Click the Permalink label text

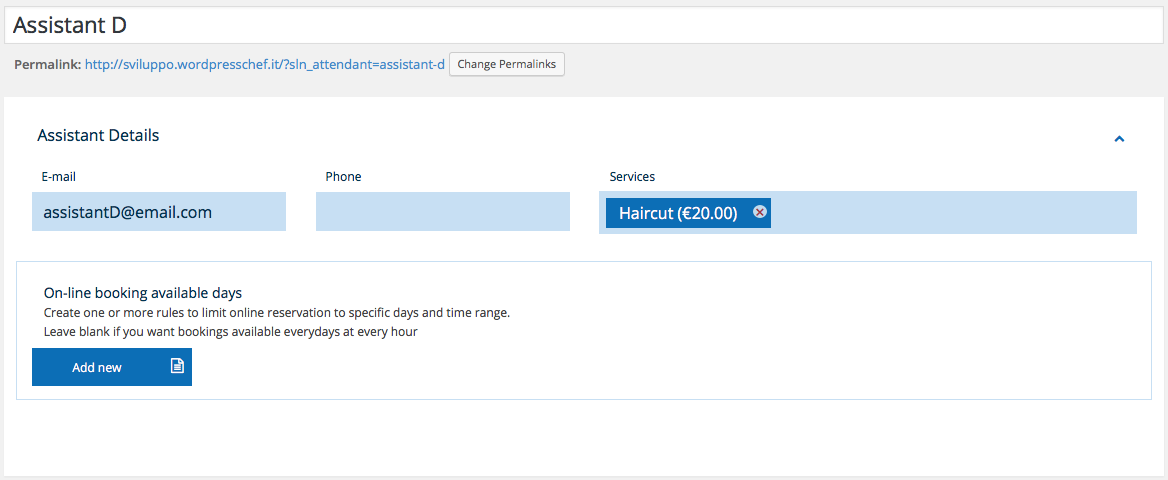(47, 64)
